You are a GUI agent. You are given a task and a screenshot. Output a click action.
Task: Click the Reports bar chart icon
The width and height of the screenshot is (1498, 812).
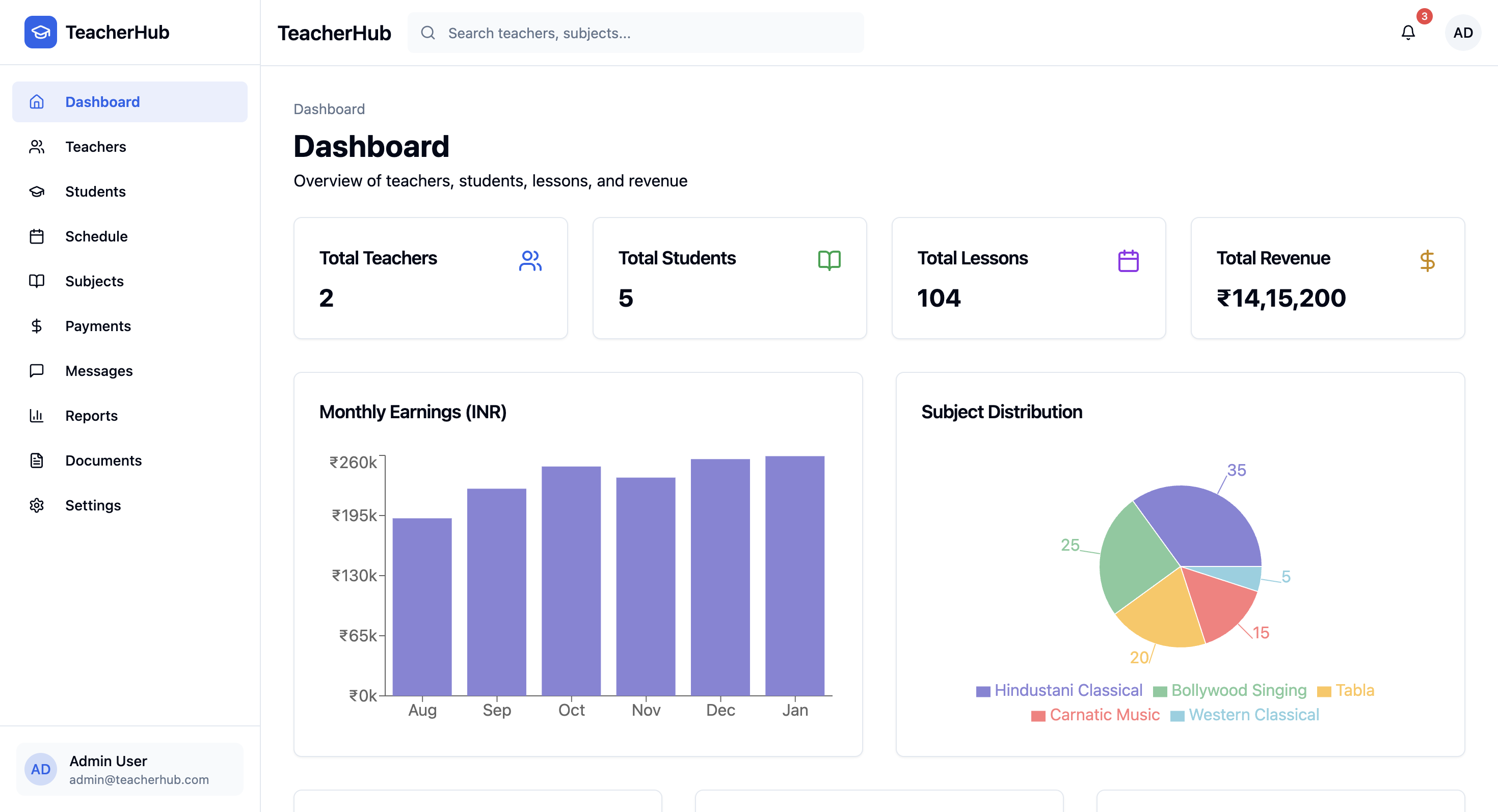(x=37, y=415)
